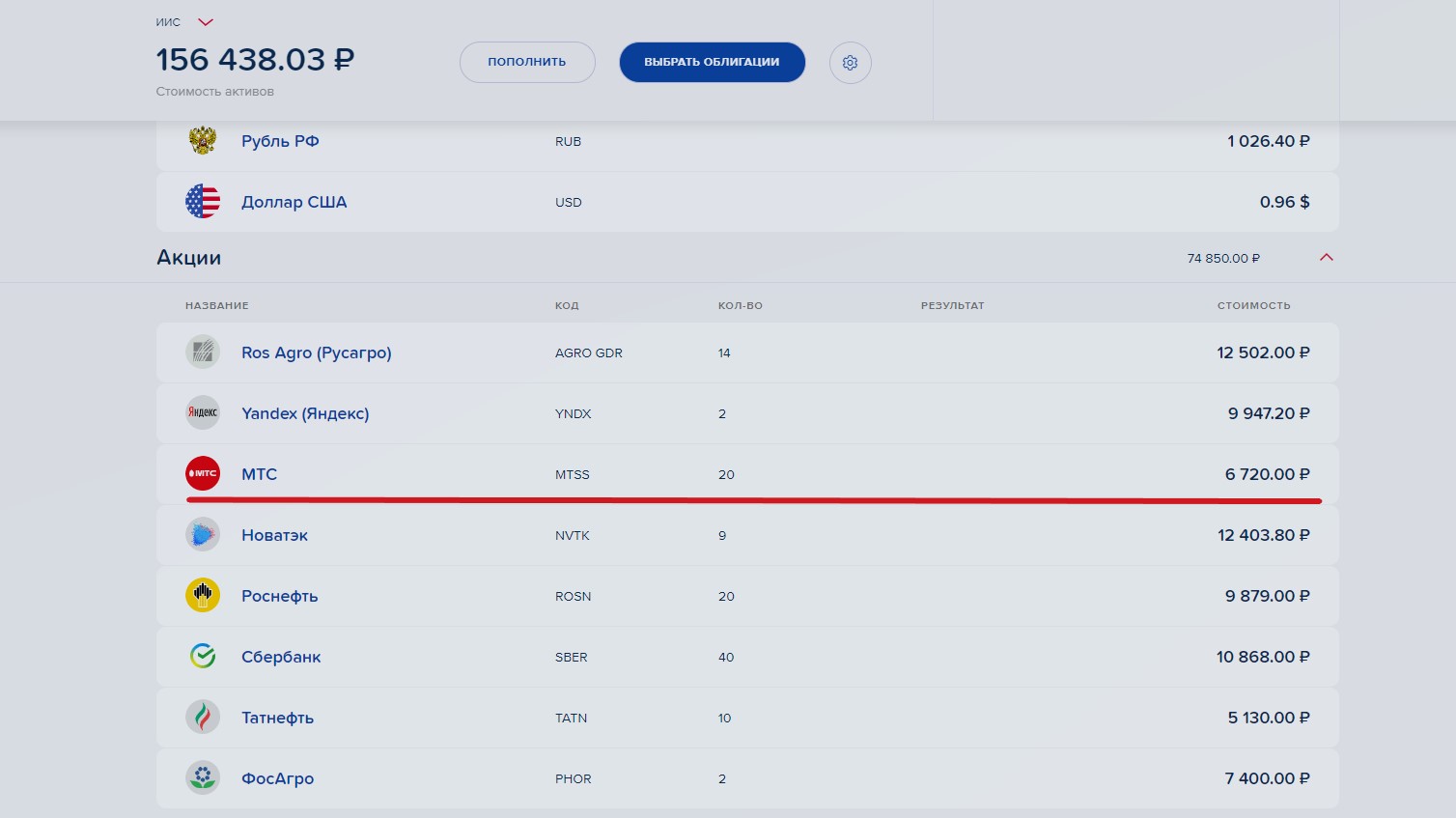Click the MTSS ticker code
Image resolution: width=1456 pixels, height=818 pixels.
pos(573,474)
